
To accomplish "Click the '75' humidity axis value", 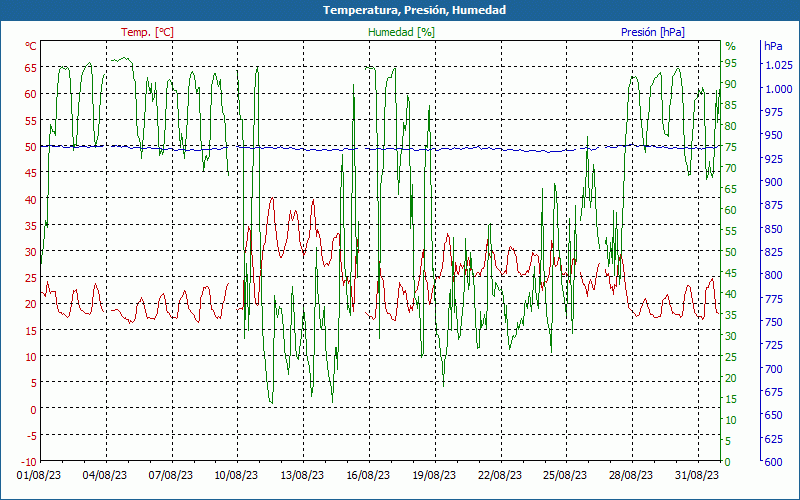I will (731, 147).
